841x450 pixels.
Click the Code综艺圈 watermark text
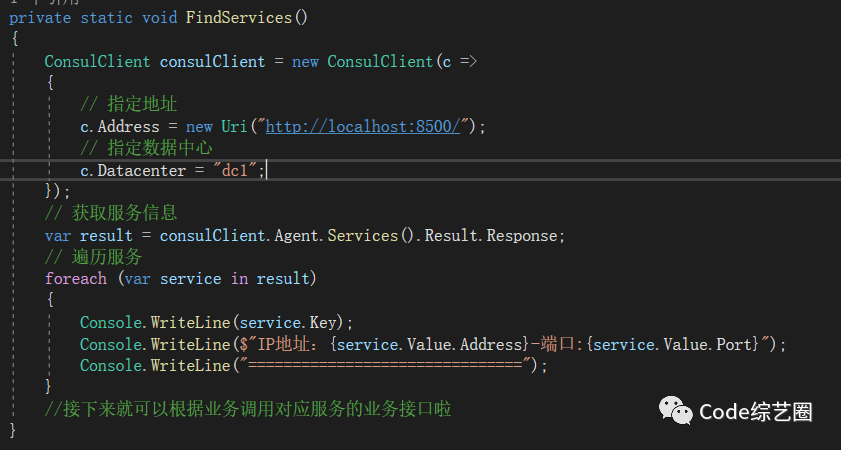coord(755,412)
